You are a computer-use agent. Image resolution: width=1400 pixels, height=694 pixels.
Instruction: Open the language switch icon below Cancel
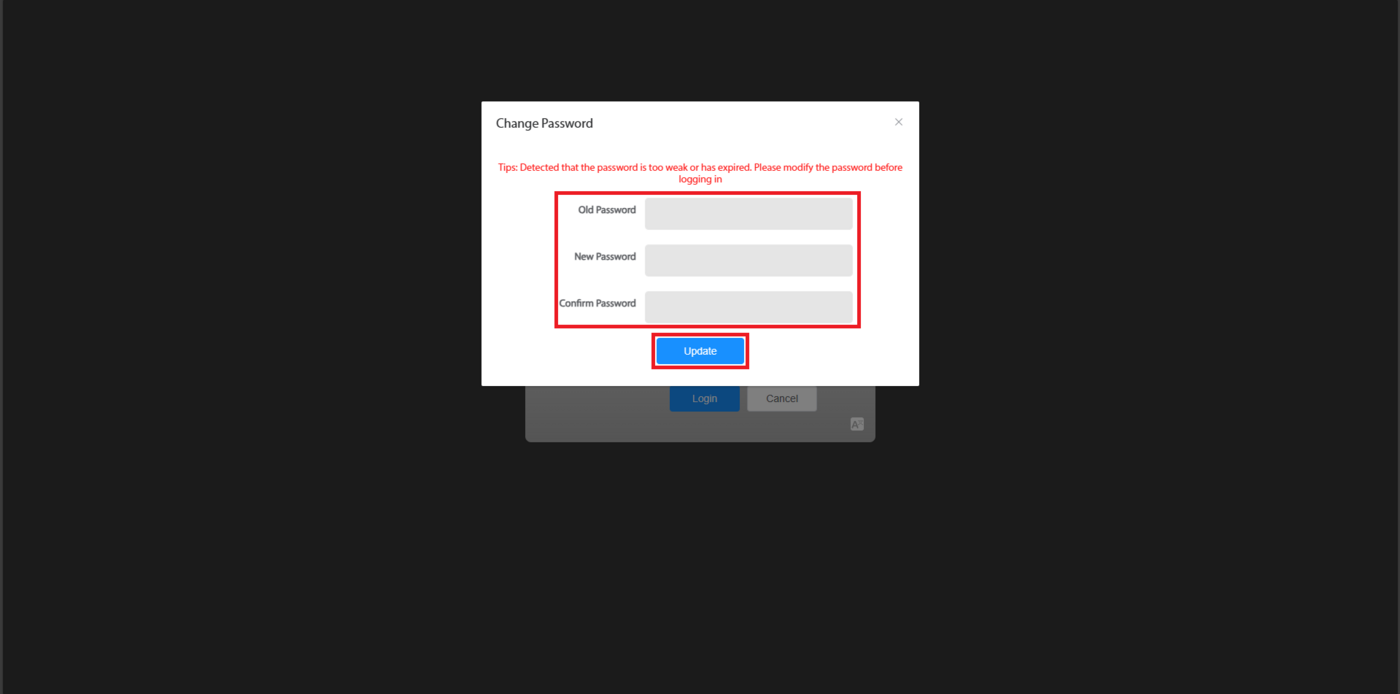[x=857, y=424]
